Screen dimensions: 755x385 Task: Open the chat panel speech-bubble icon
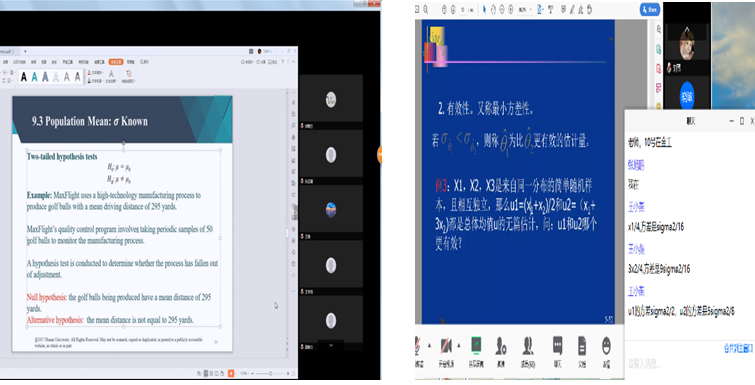click(x=557, y=345)
